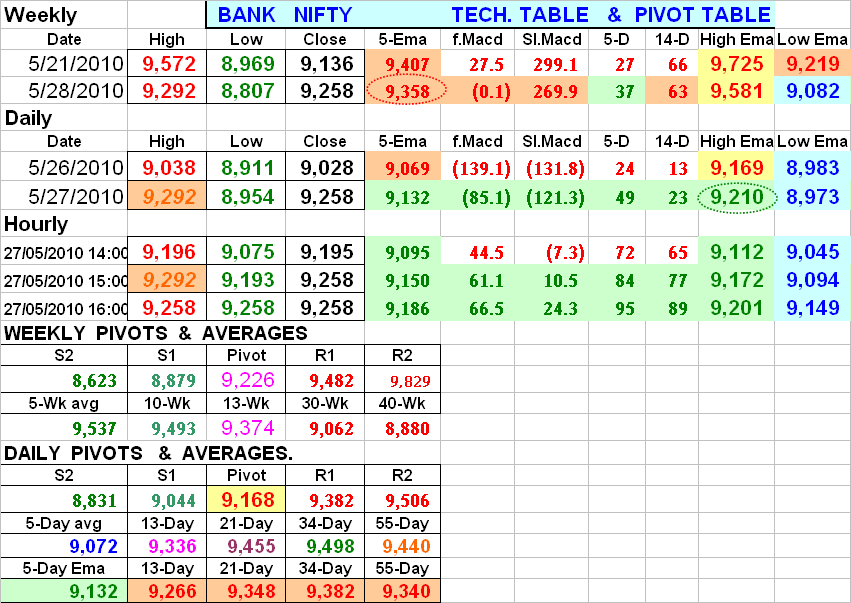Click weekly Pivot value 9,226
Image resolution: width=851 pixels, height=603 pixels.
tap(247, 380)
